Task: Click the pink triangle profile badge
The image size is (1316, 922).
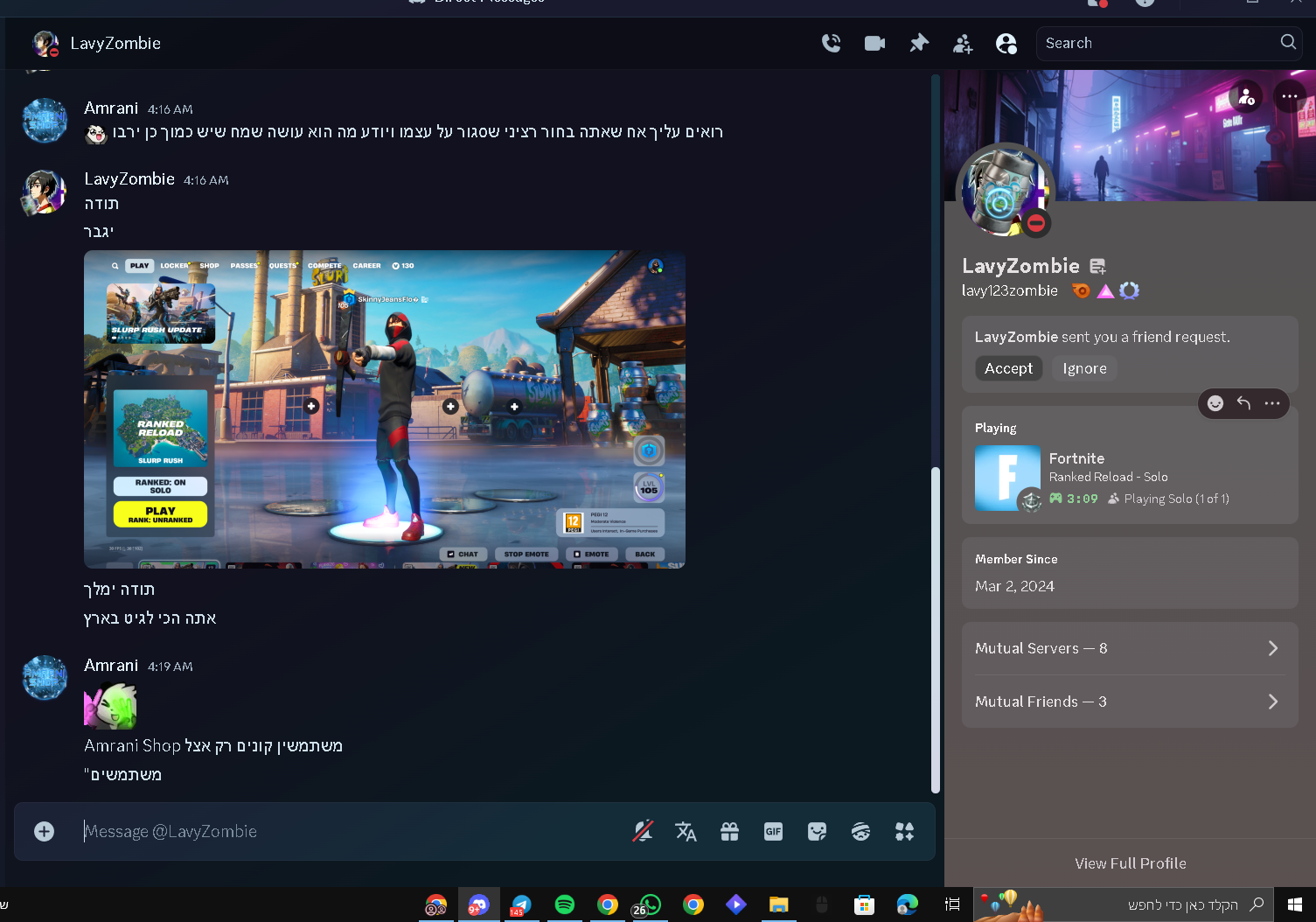Action: 1105,290
